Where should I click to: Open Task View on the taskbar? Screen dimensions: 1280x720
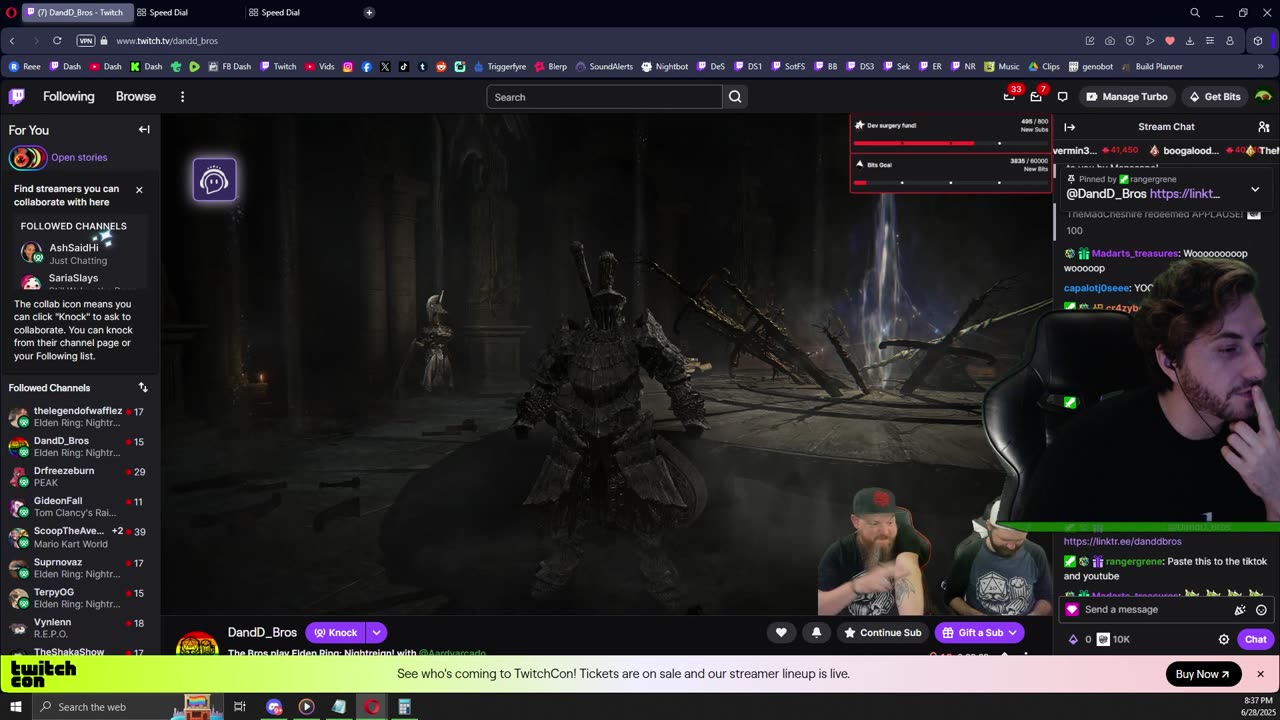pos(240,707)
